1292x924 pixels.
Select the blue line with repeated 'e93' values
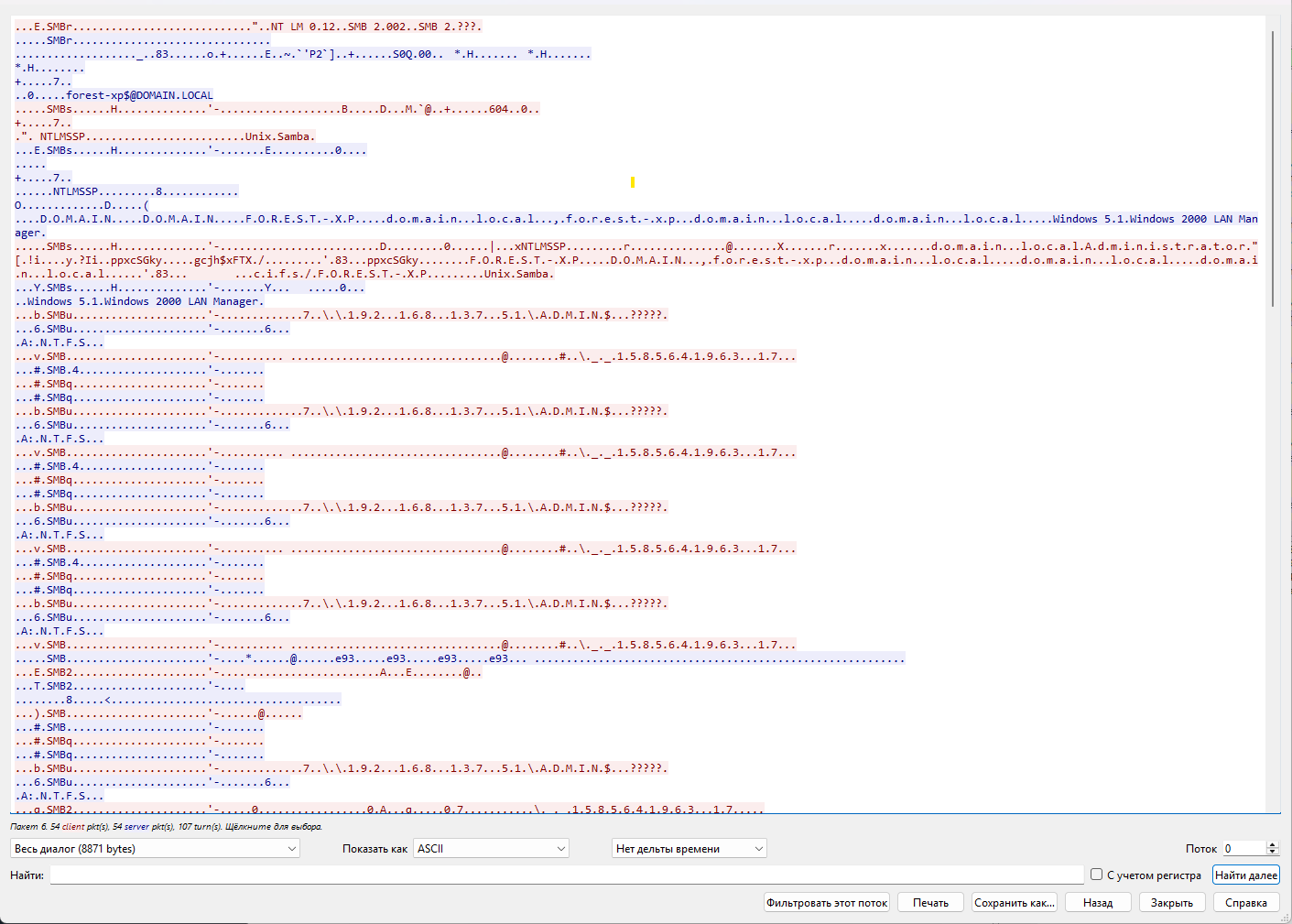coord(460,658)
